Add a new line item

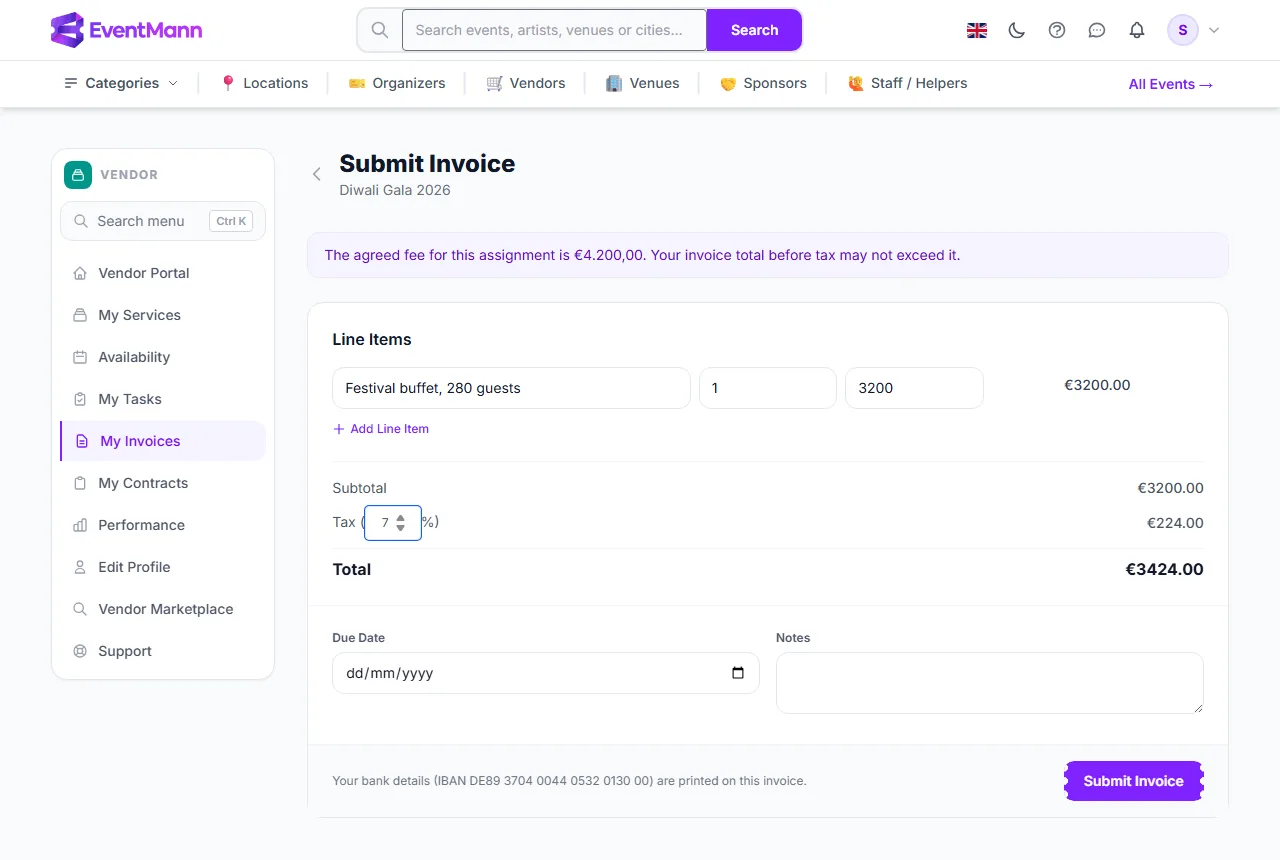click(x=381, y=429)
